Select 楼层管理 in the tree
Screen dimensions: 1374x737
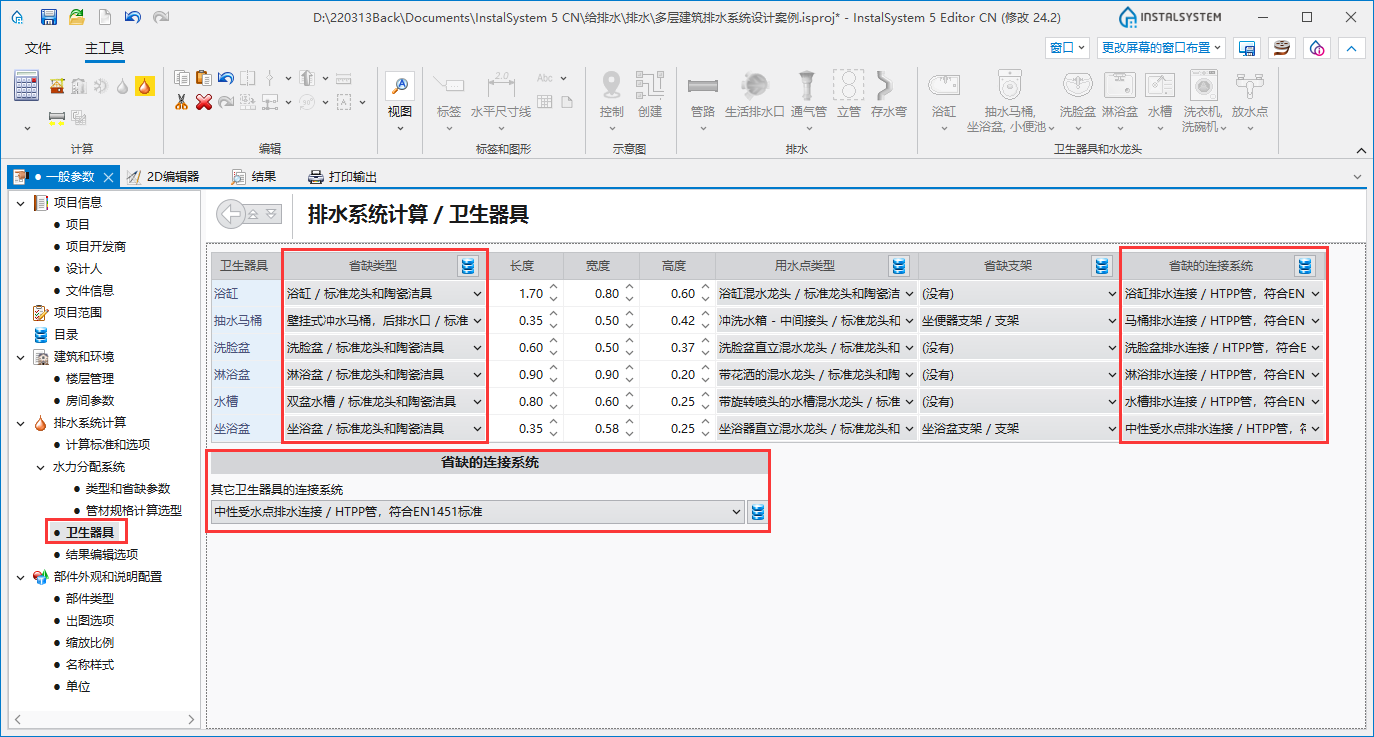90,379
